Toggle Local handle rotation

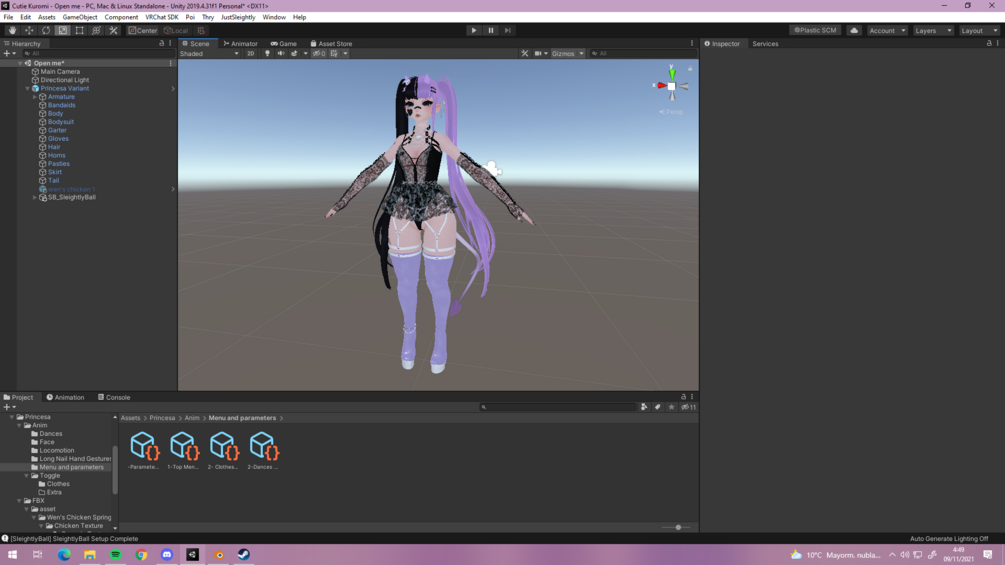pos(176,30)
